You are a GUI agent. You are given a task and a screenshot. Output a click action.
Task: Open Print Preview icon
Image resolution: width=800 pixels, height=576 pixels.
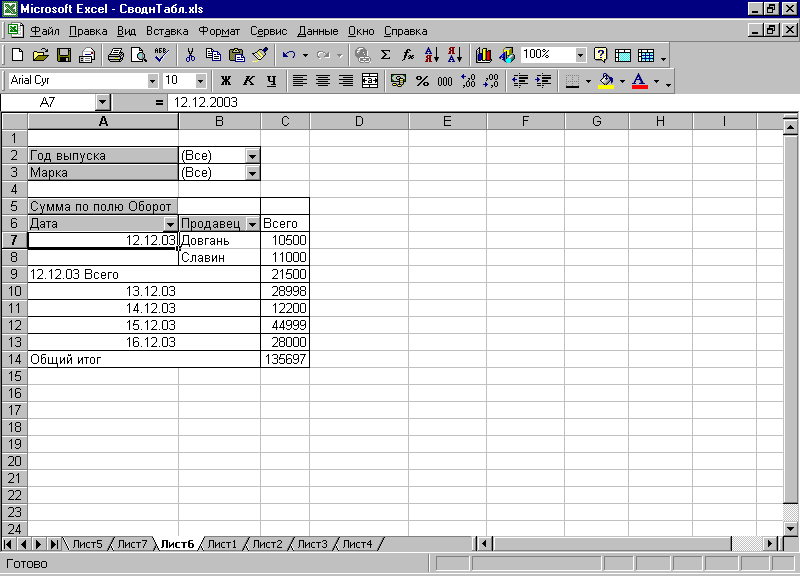[139, 55]
